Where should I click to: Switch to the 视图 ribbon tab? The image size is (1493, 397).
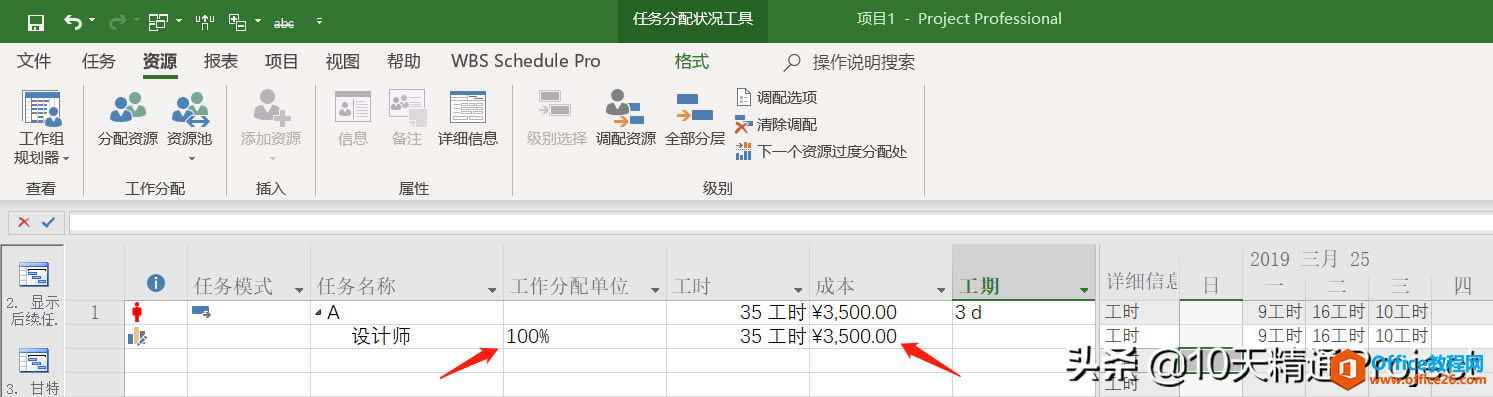[342, 62]
